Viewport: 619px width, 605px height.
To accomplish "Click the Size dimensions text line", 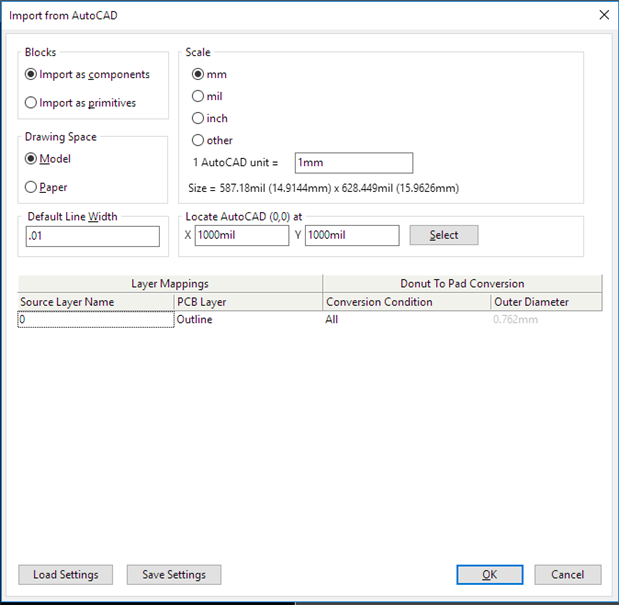I will (324, 188).
